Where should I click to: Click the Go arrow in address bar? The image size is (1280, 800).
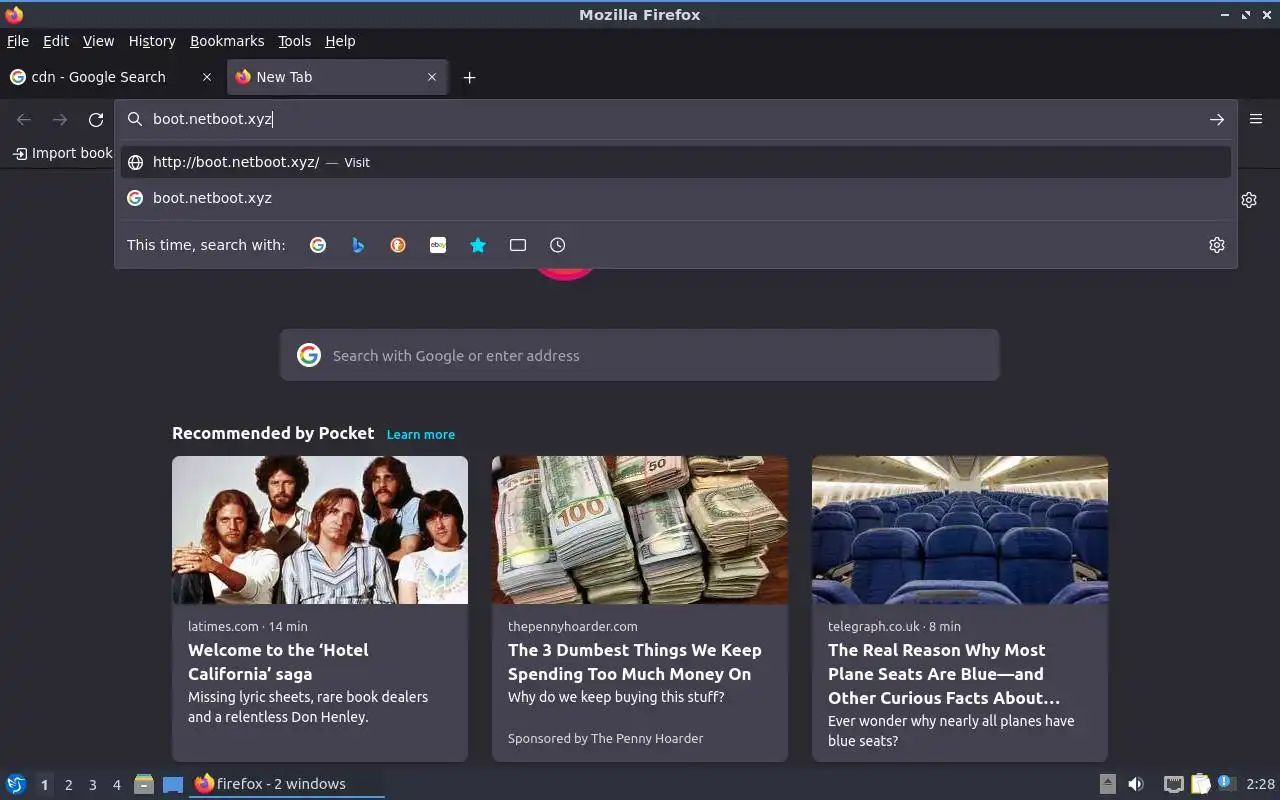pos(1216,119)
